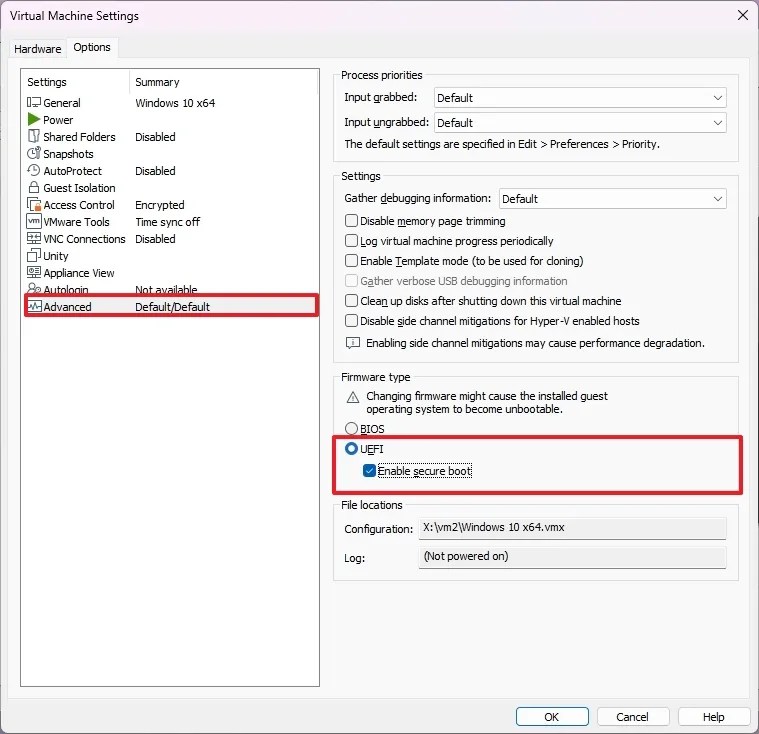Check Log virtual machine progress periodically
The height and width of the screenshot is (734, 759).
tap(351, 241)
